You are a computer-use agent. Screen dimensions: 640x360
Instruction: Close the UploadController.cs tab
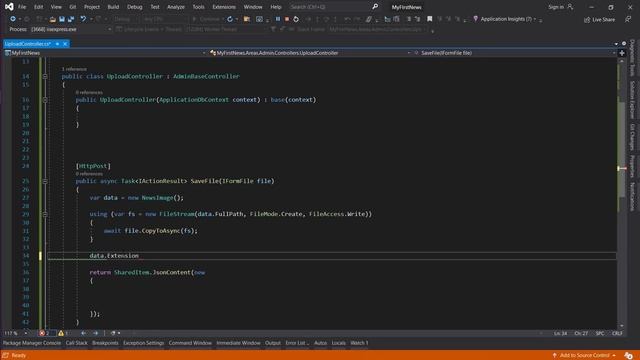coord(65,44)
